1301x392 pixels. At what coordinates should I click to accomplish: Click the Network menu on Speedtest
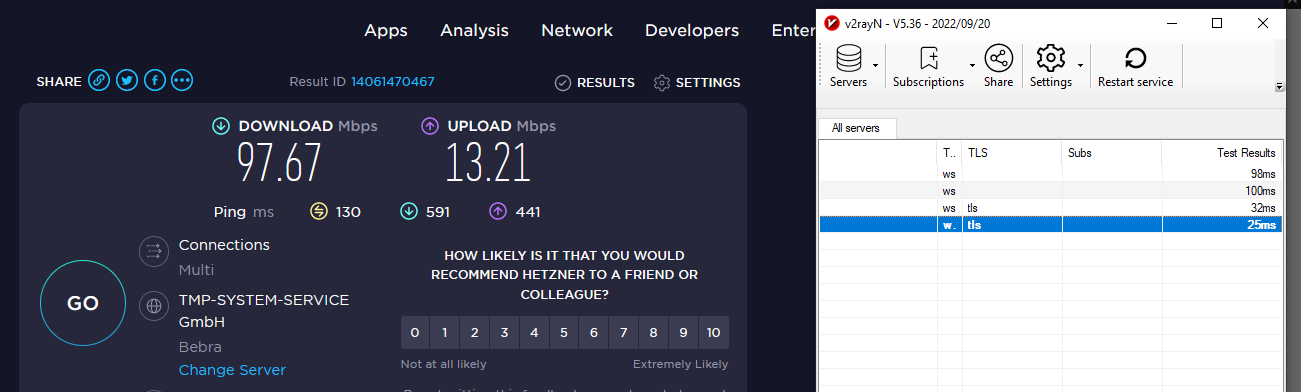point(577,31)
